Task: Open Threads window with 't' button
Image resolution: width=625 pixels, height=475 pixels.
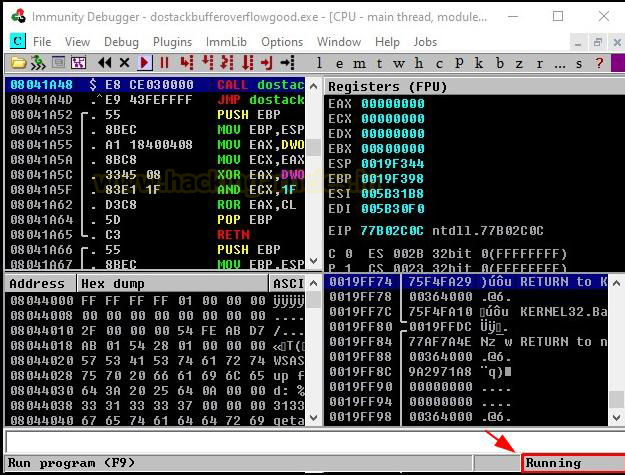Action: [x=379, y=63]
